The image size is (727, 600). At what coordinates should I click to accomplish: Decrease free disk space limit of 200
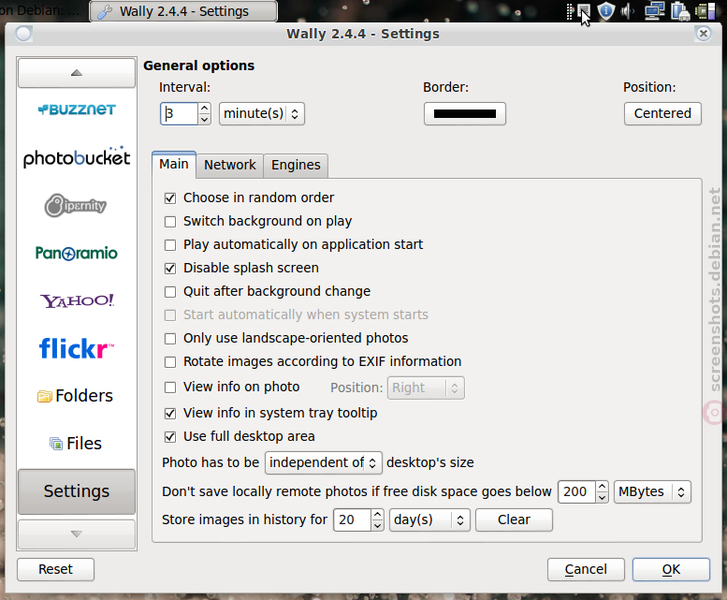(x=601, y=498)
